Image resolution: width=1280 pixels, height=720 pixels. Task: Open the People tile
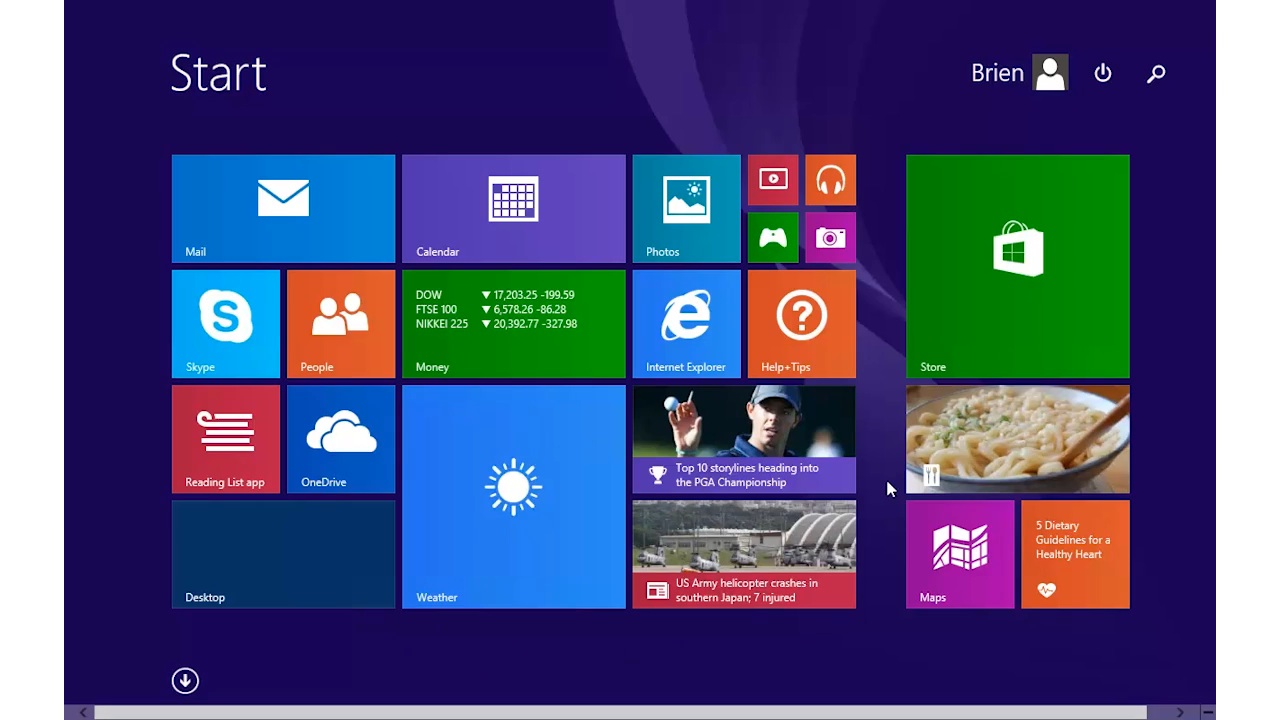point(341,324)
